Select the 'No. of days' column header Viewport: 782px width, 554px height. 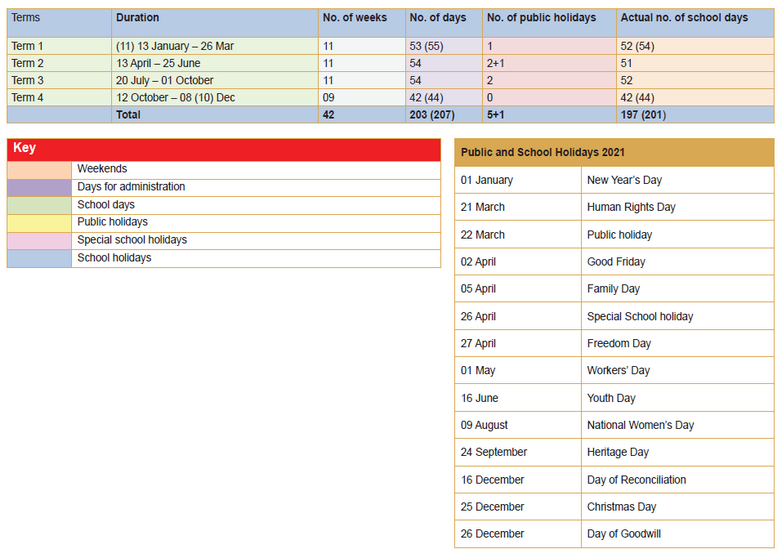444,23
